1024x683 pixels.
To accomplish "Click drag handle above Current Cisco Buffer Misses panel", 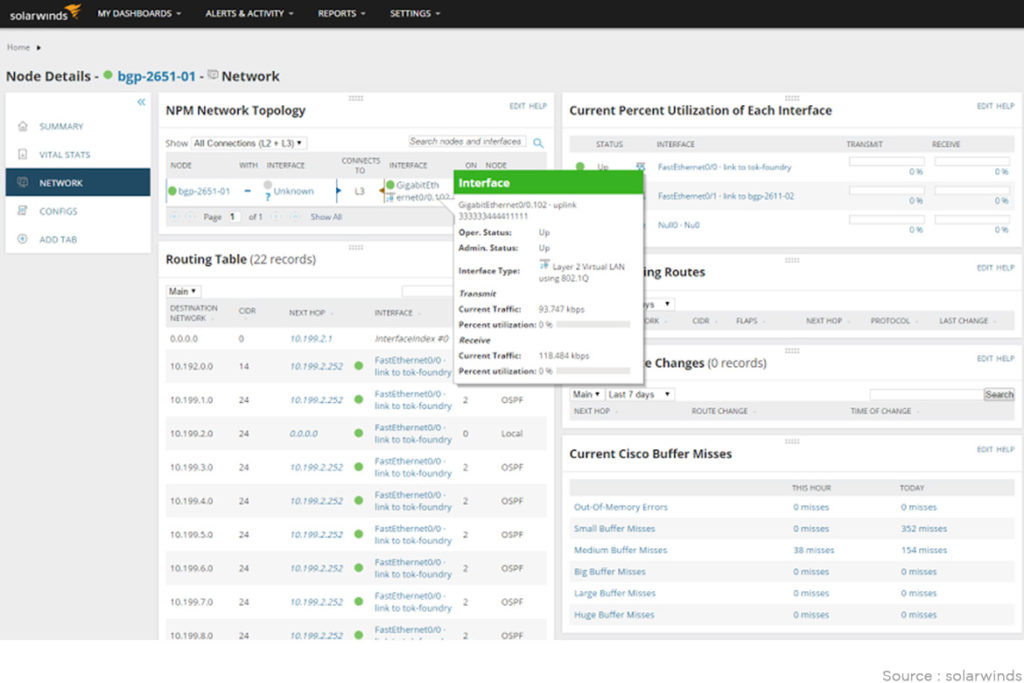I will click(x=792, y=441).
